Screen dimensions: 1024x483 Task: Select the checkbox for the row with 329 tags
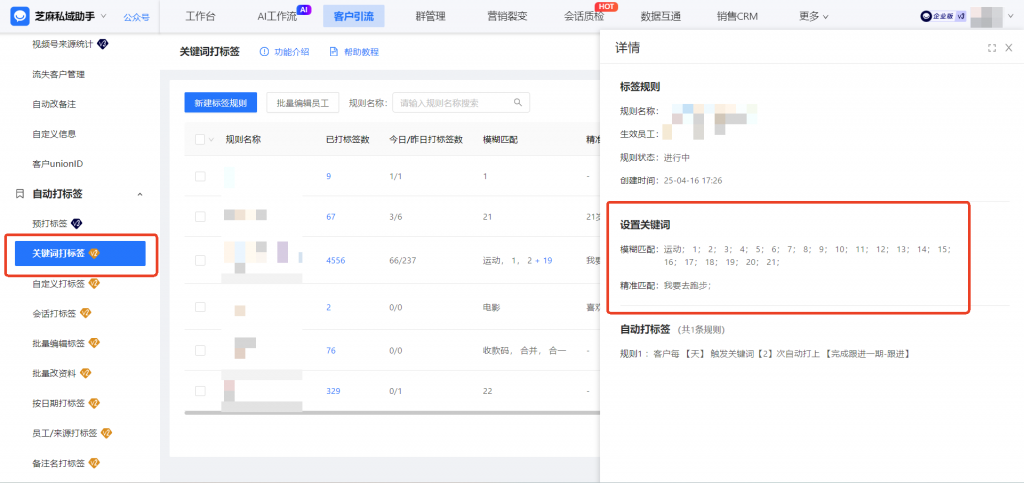201,390
